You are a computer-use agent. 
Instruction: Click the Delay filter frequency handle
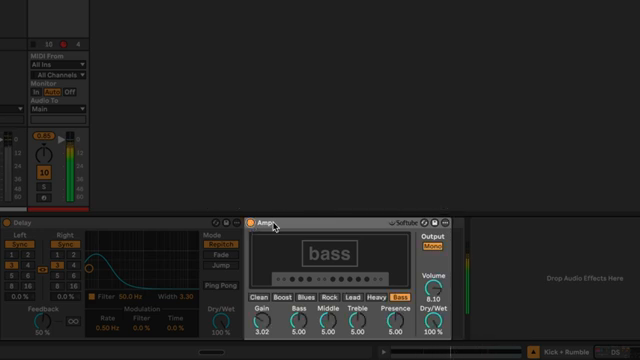[x=89, y=269]
